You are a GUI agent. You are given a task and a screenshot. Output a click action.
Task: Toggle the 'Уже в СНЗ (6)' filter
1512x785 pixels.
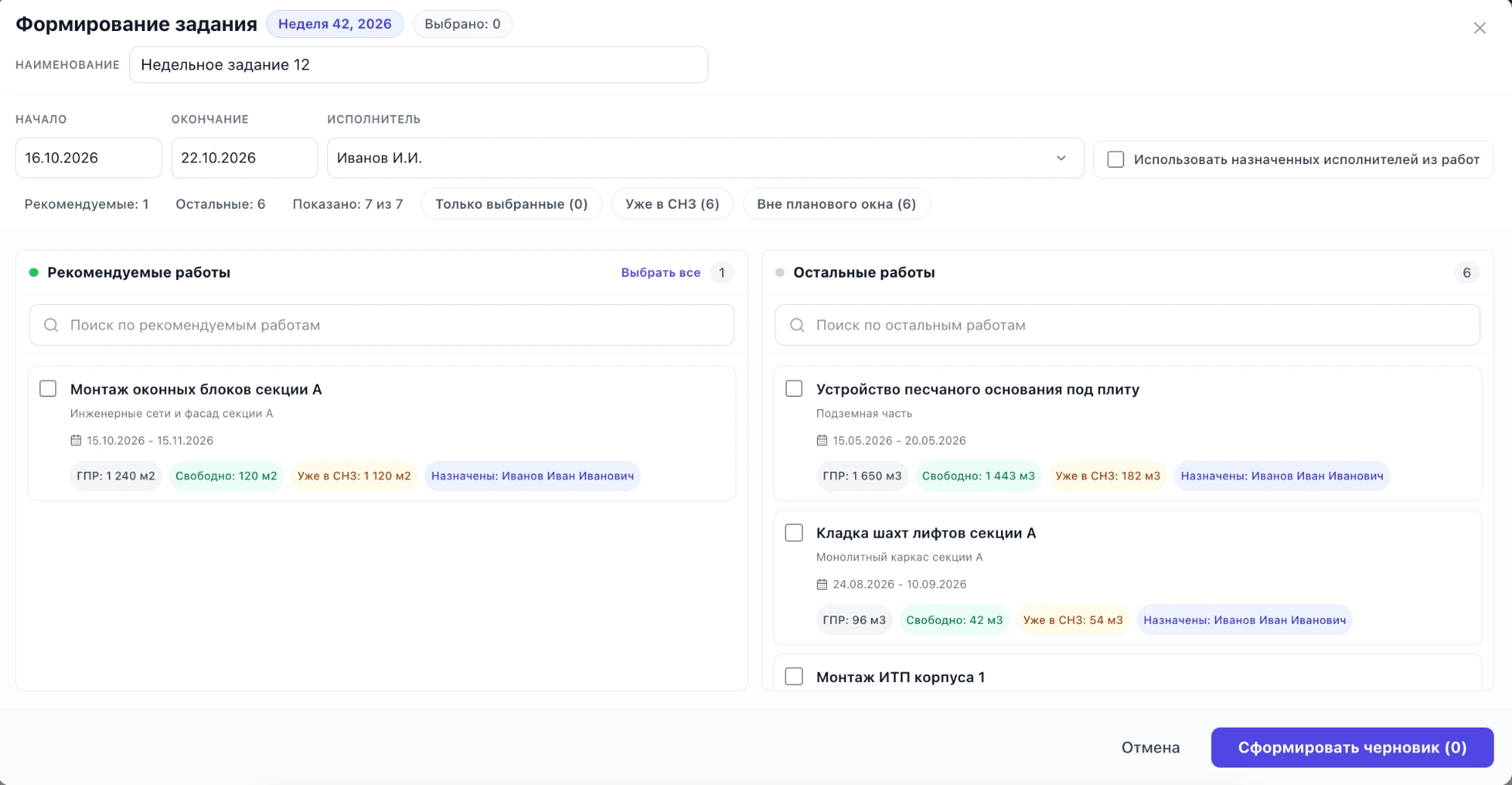pos(672,204)
